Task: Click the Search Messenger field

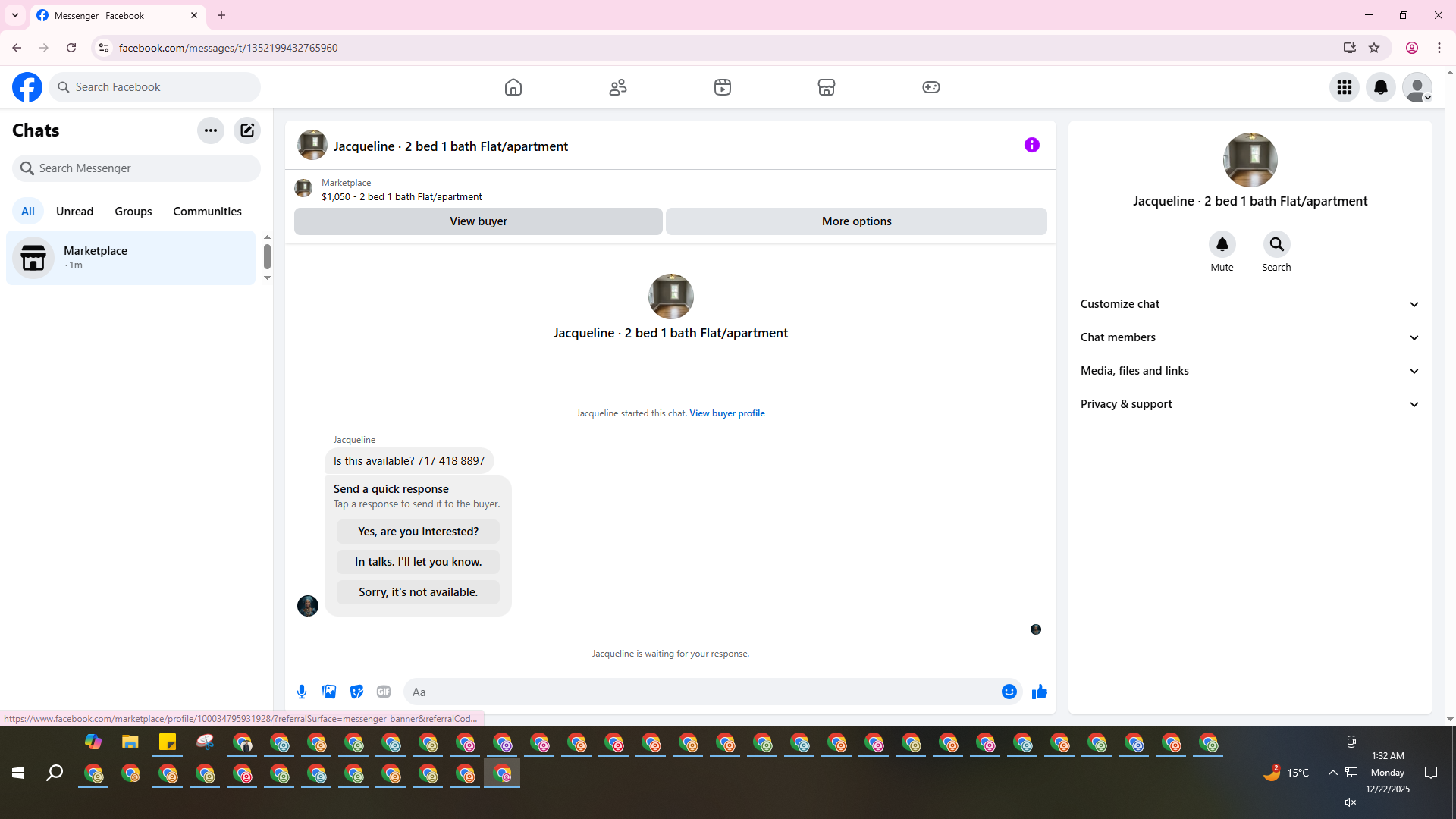Action: [x=136, y=168]
